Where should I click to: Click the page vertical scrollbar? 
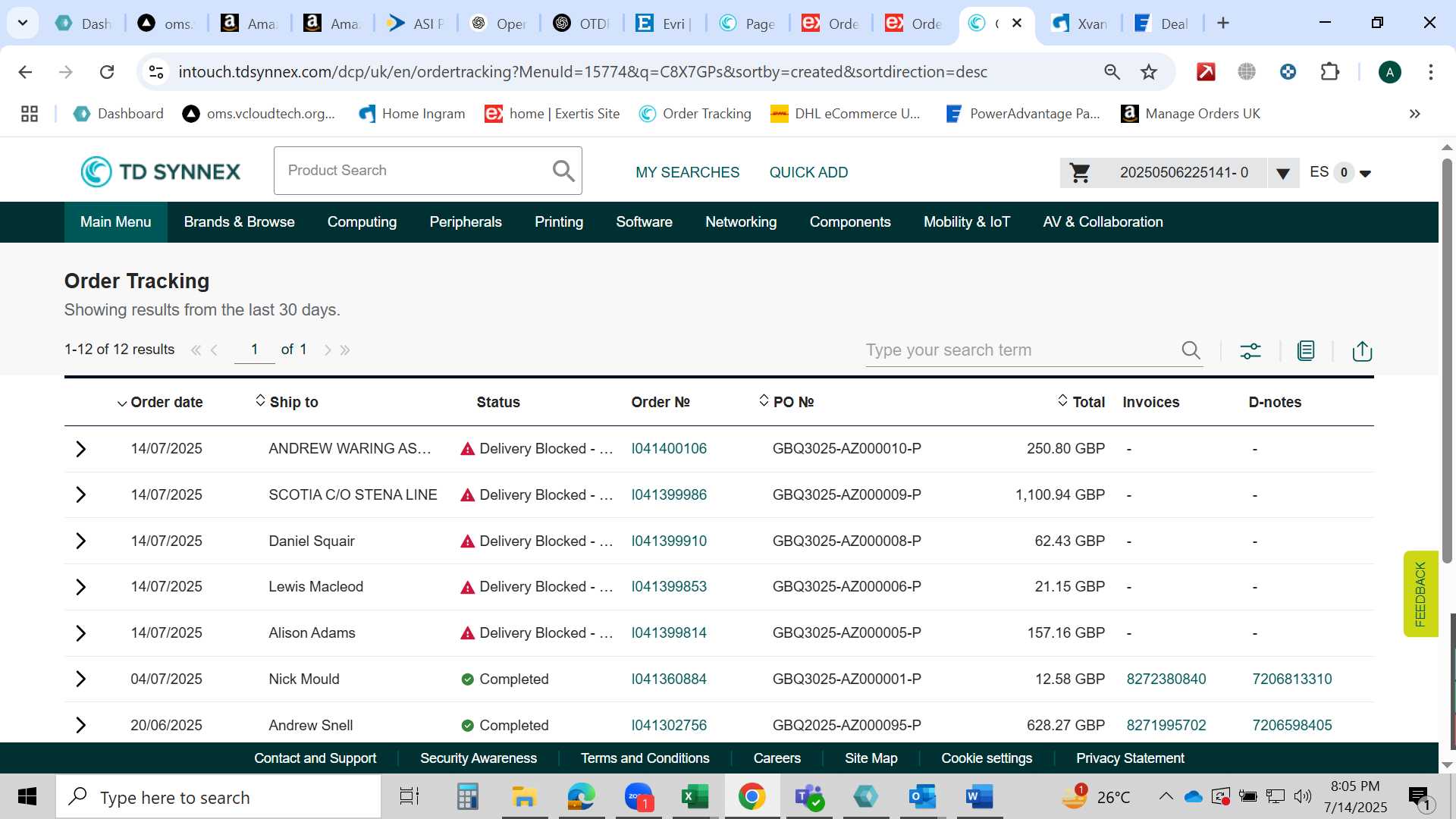point(1447,362)
